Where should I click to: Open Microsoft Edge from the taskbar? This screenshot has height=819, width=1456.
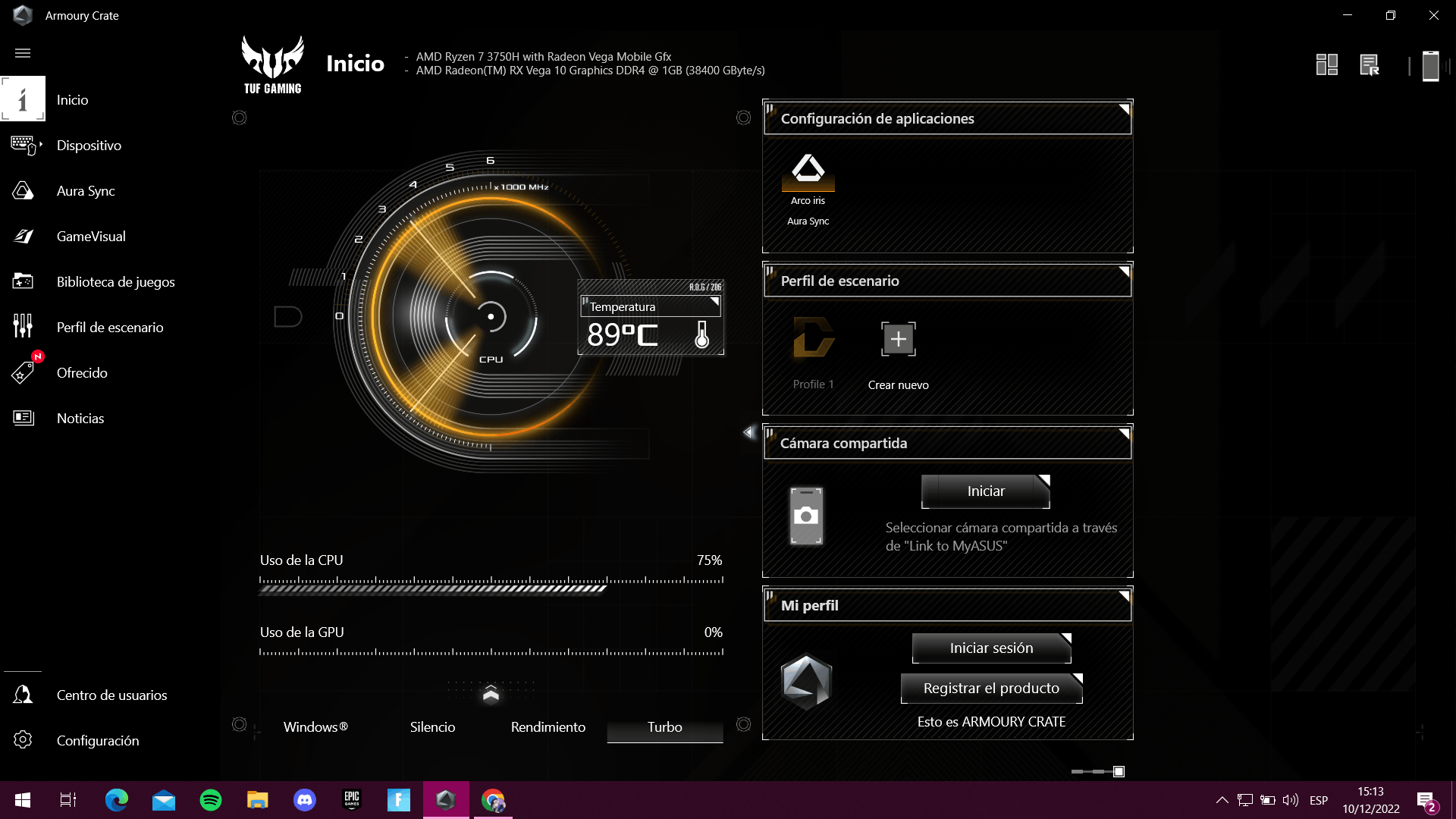[x=117, y=800]
